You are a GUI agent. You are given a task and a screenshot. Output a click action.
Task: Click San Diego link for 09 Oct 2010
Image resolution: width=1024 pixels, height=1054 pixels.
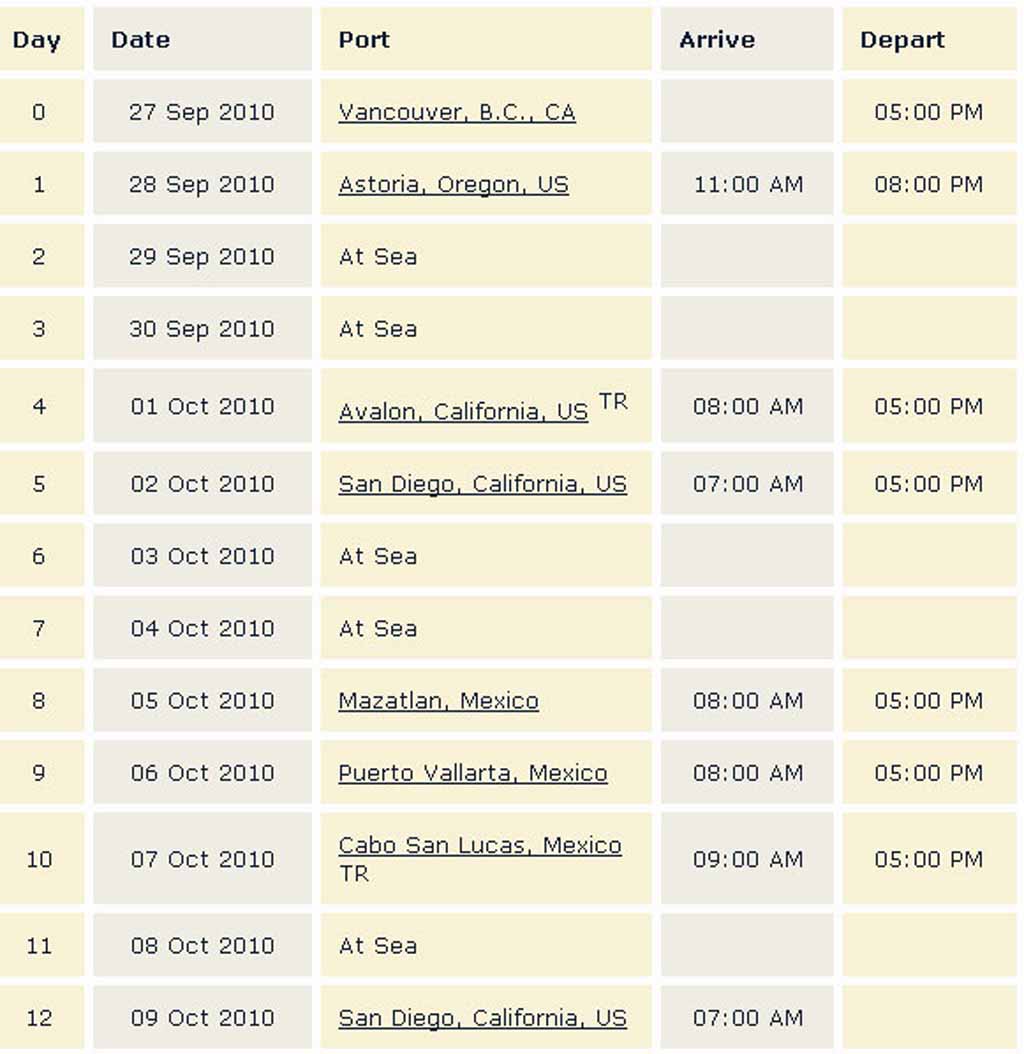[483, 1018]
